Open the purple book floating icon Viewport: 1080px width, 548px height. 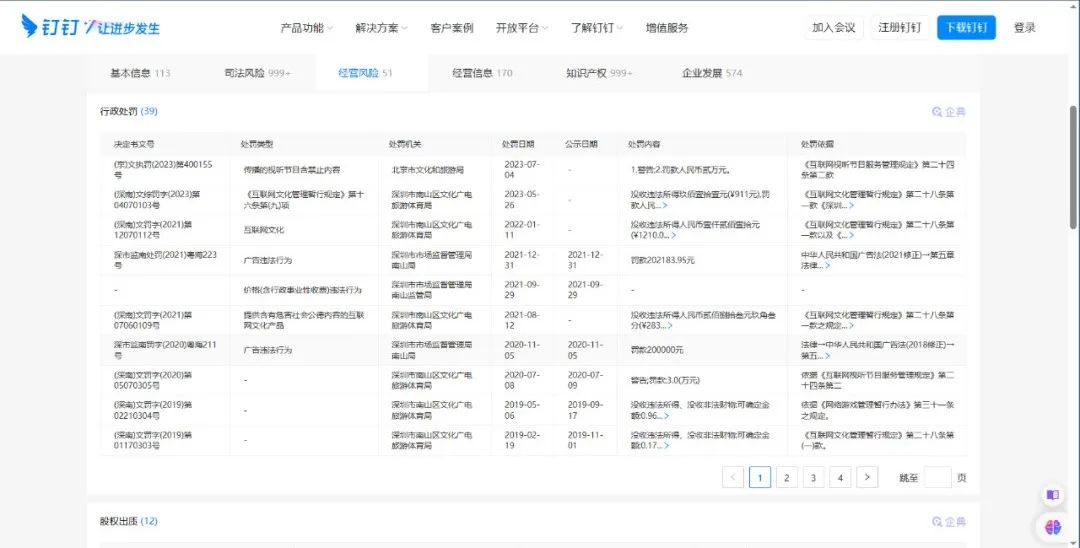(1052, 494)
